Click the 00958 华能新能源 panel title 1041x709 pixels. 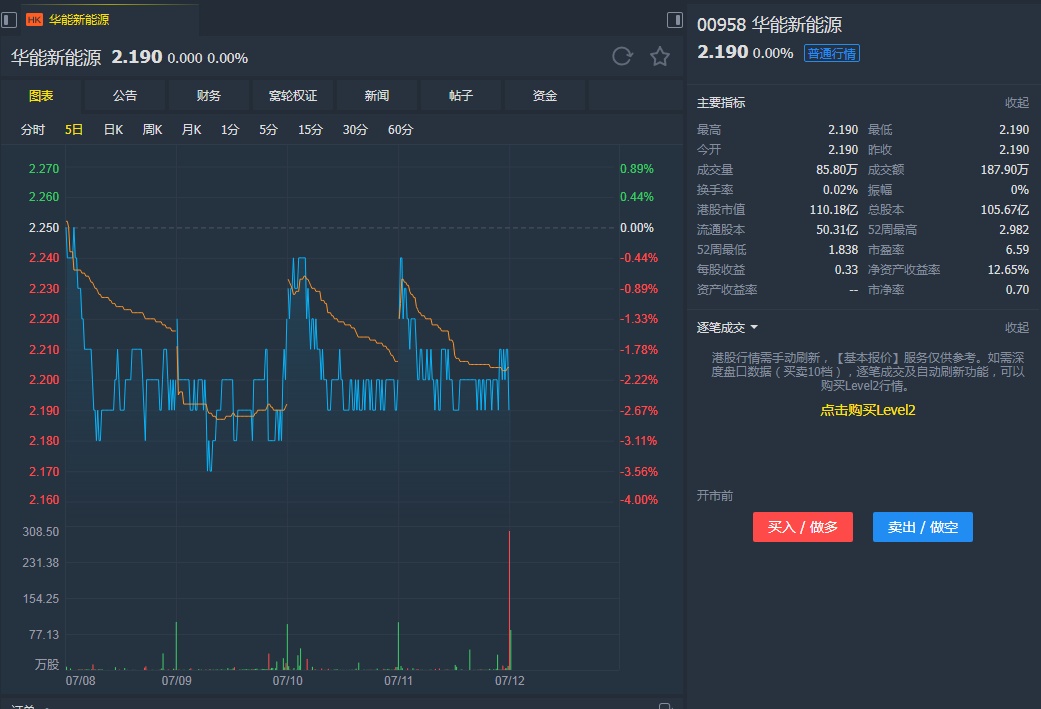coord(769,25)
